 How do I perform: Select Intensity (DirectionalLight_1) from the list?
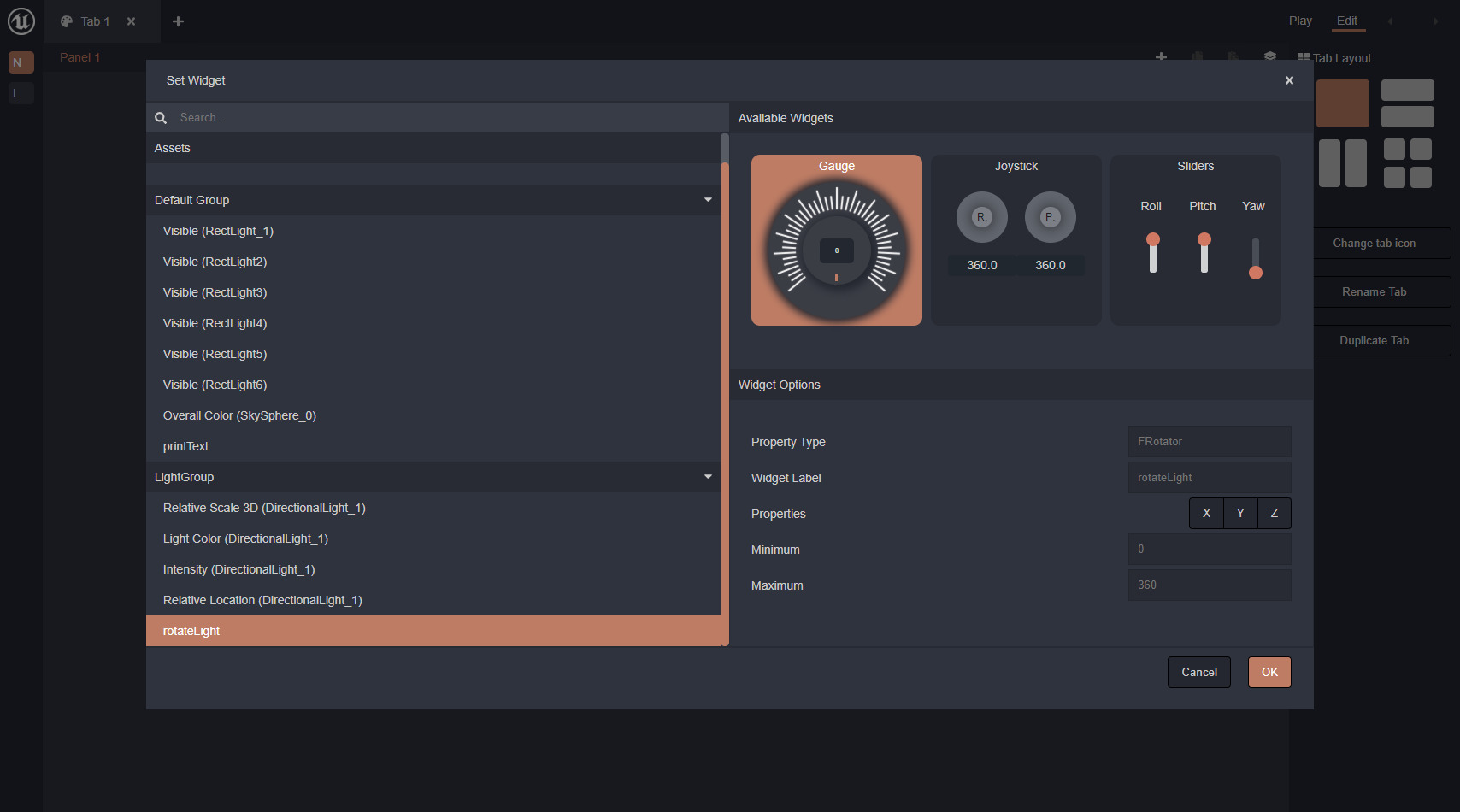pyautogui.click(x=239, y=569)
